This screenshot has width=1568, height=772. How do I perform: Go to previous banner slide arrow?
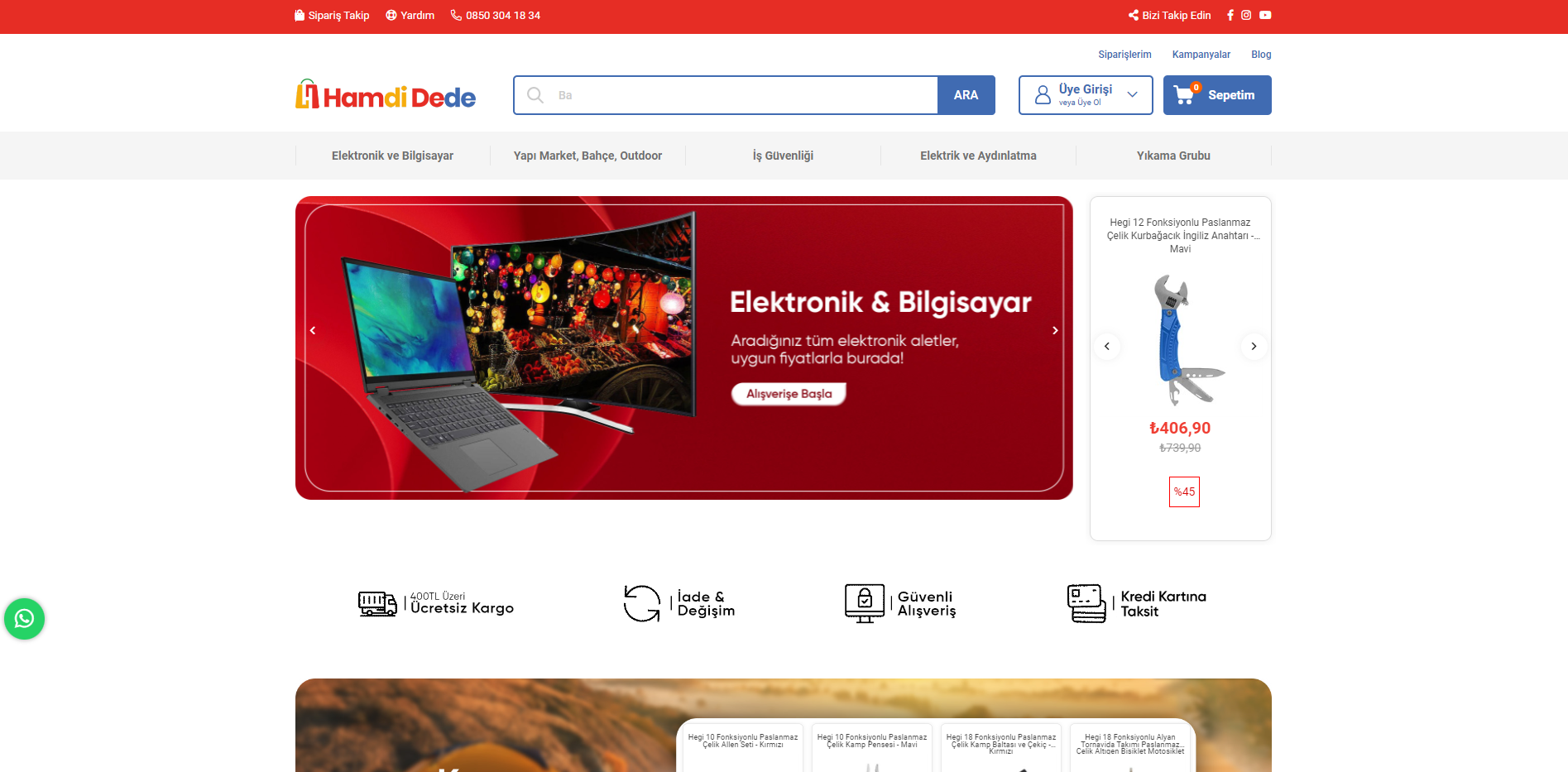(313, 330)
